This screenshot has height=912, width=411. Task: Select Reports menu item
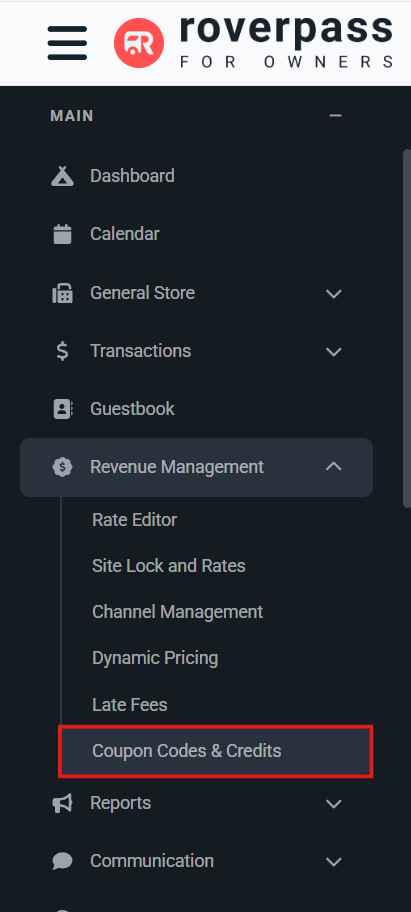click(x=120, y=803)
